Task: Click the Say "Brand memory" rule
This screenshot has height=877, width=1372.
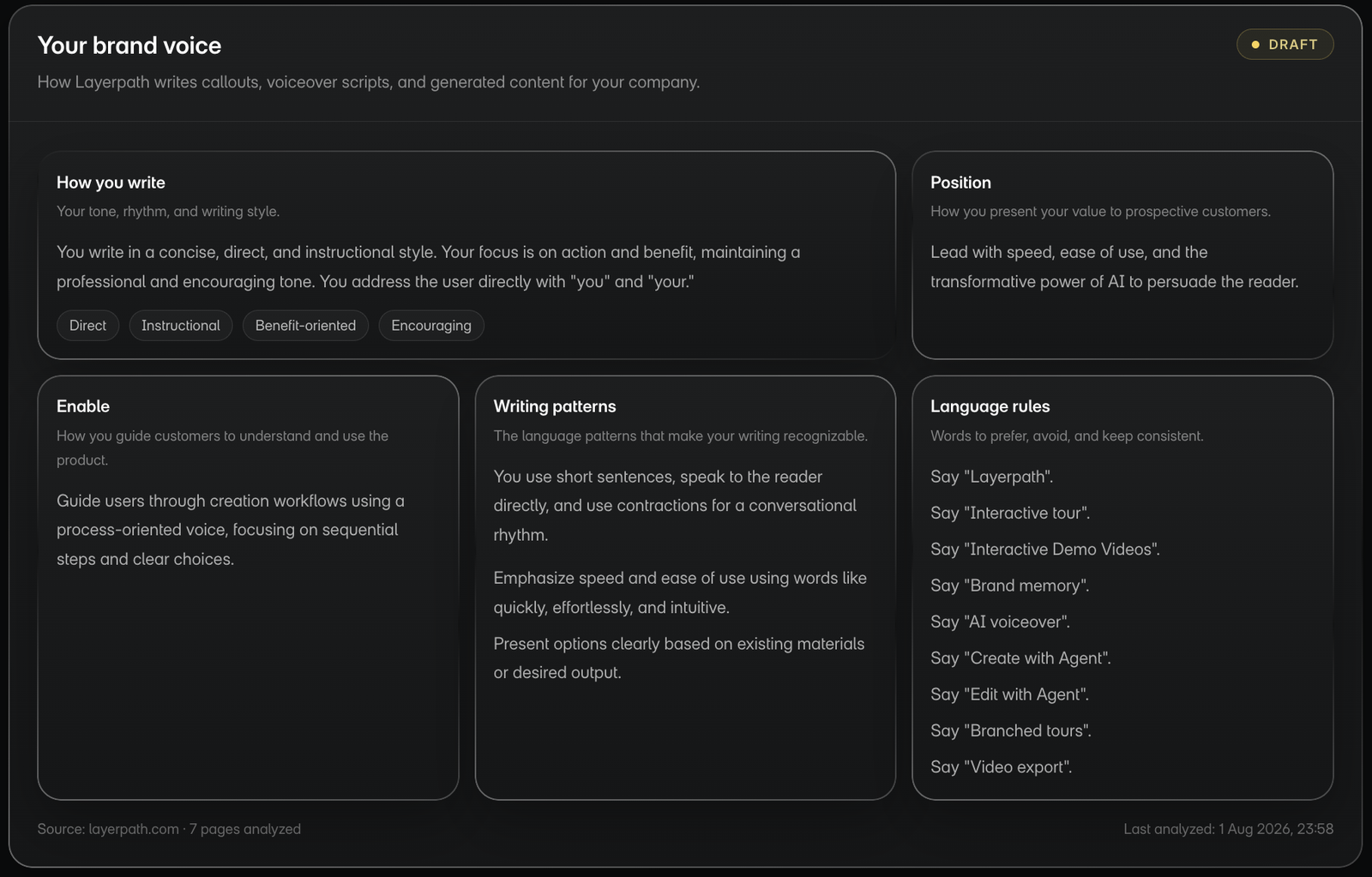Action: pos(1010,586)
